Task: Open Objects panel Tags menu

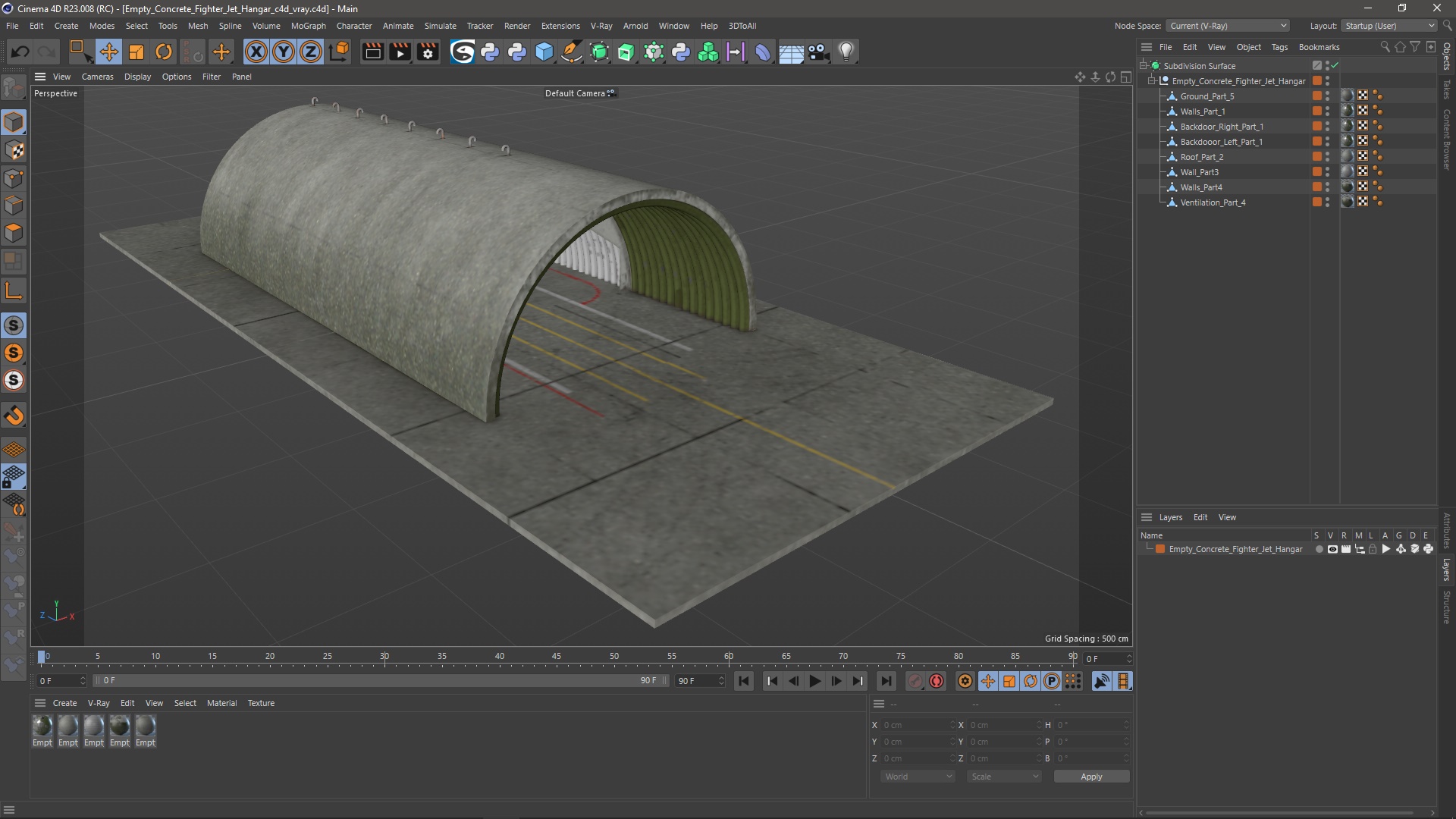Action: 1279,47
